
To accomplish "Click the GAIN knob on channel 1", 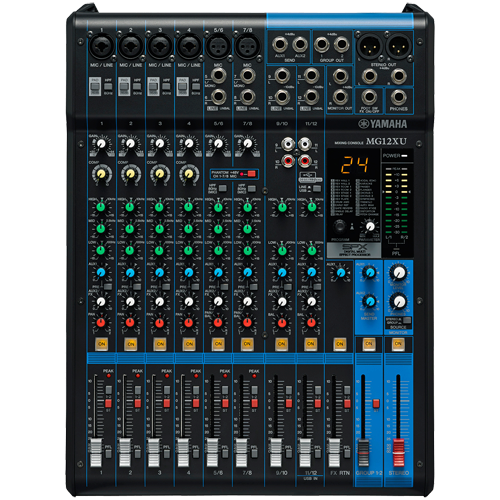I will tap(101, 144).
